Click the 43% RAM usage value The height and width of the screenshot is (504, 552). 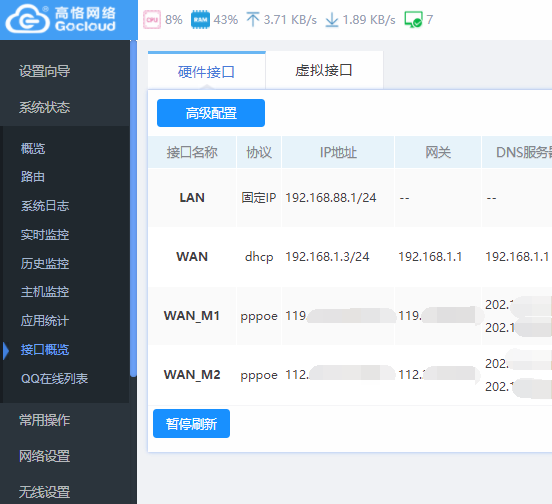pyautogui.click(x=226, y=19)
